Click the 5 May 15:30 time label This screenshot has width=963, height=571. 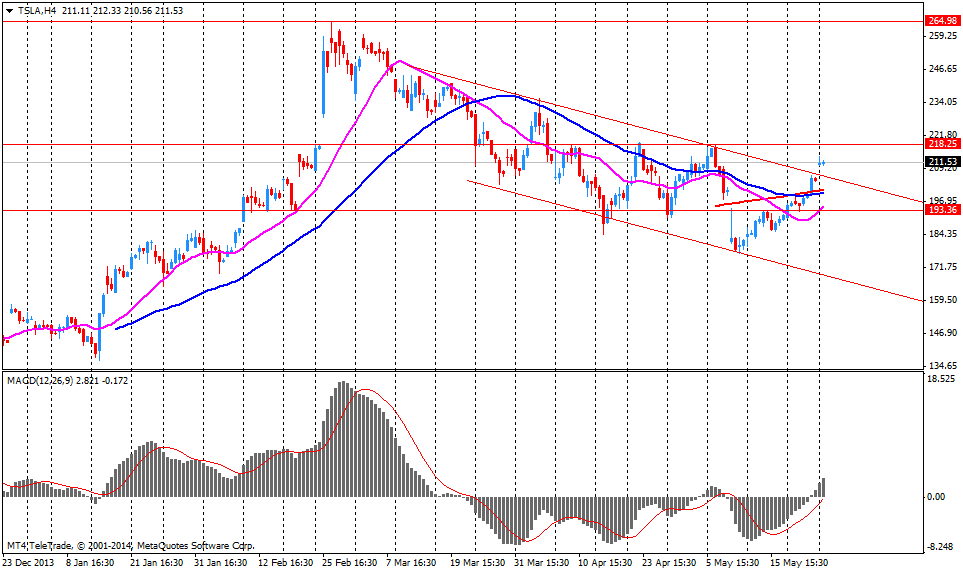733,562
